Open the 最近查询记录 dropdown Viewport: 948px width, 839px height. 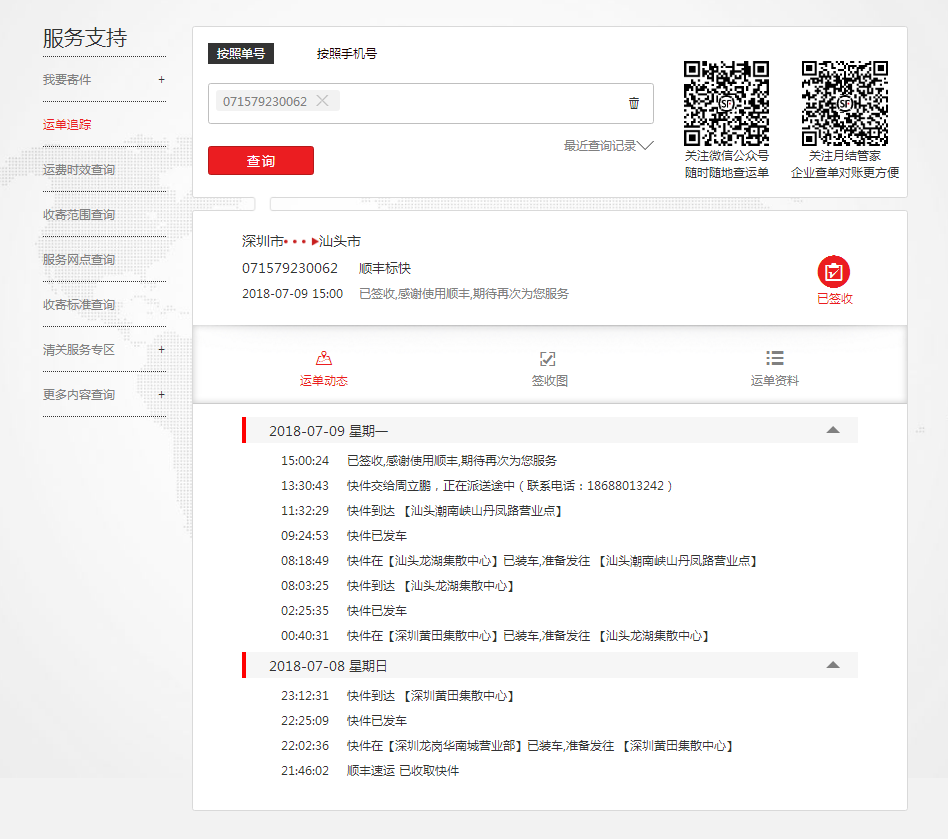[x=608, y=146]
